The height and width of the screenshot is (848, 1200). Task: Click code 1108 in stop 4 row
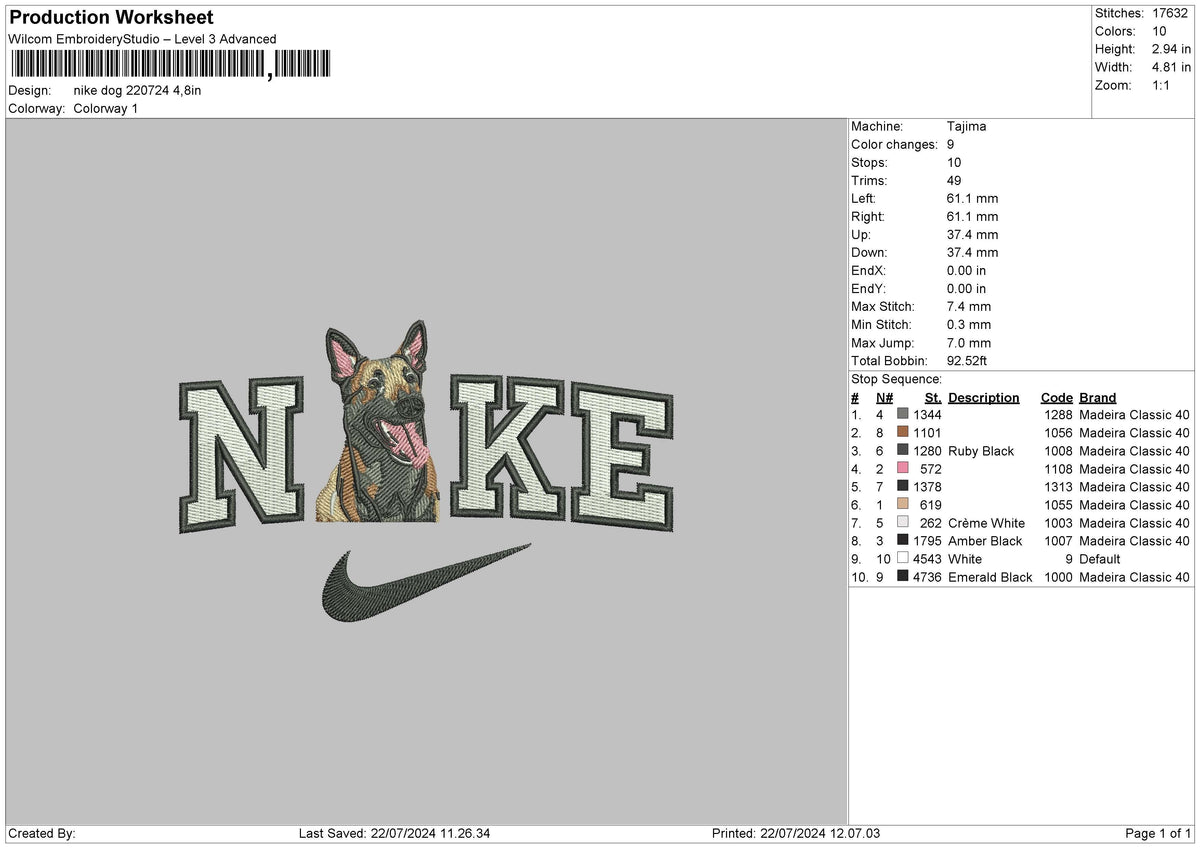[1058, 468]
